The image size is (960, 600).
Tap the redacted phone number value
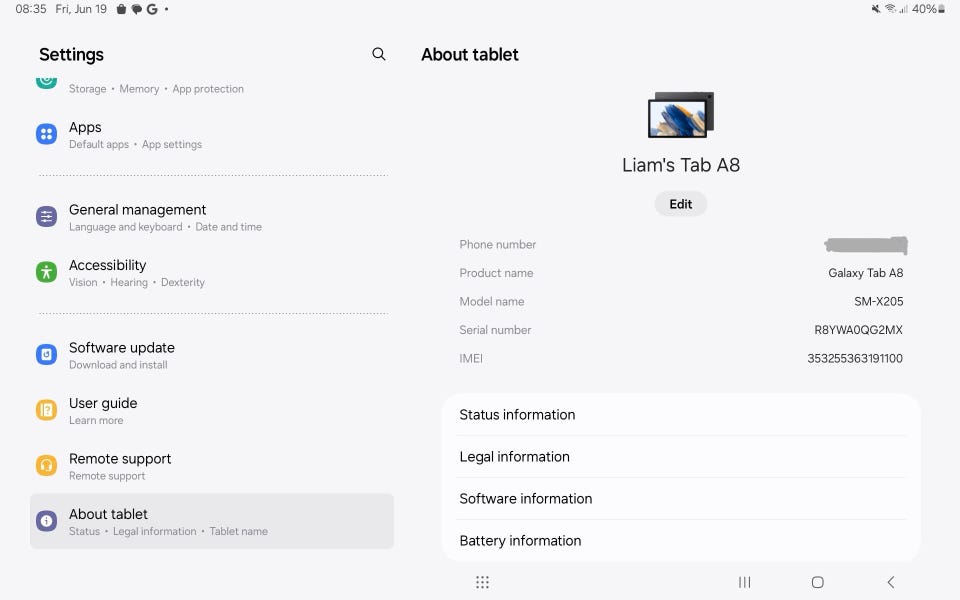point(866,245)
